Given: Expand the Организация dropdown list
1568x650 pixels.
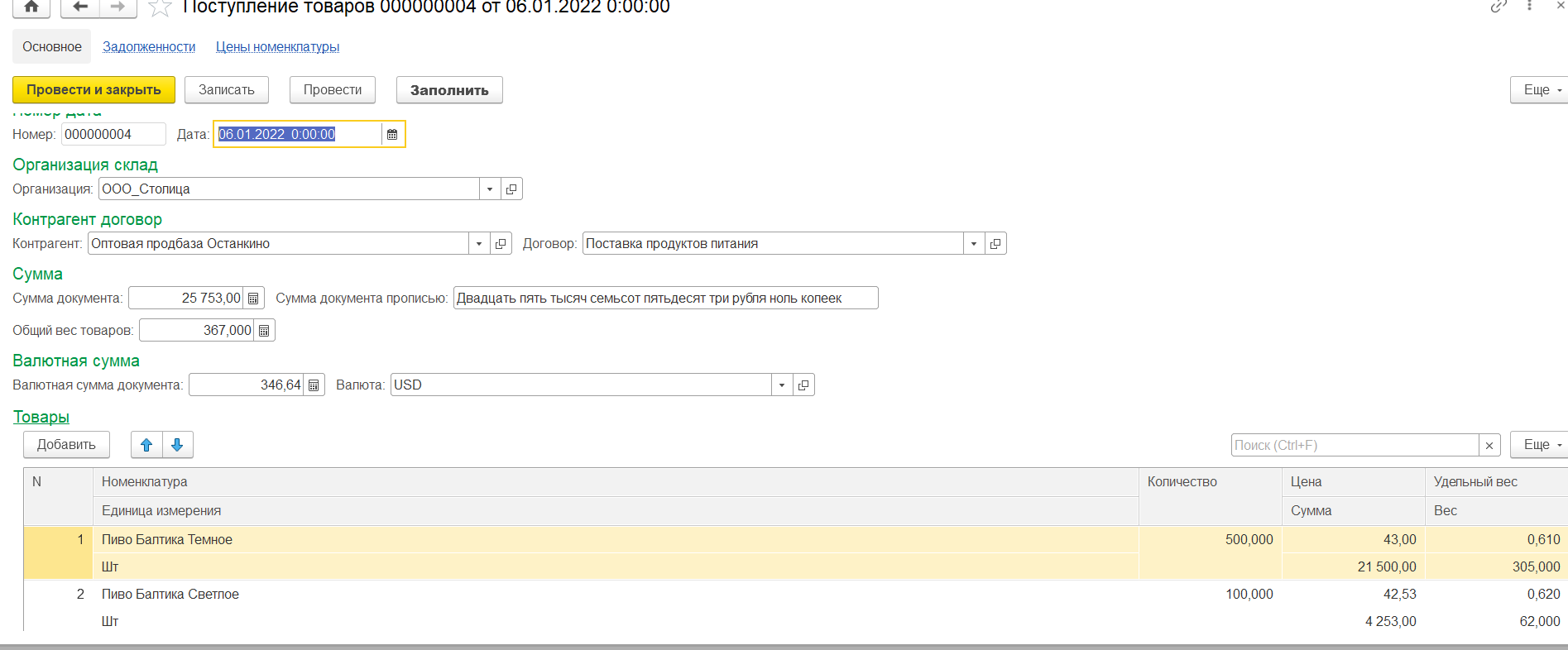Looking at the screenshot, I should coord(490,189).
